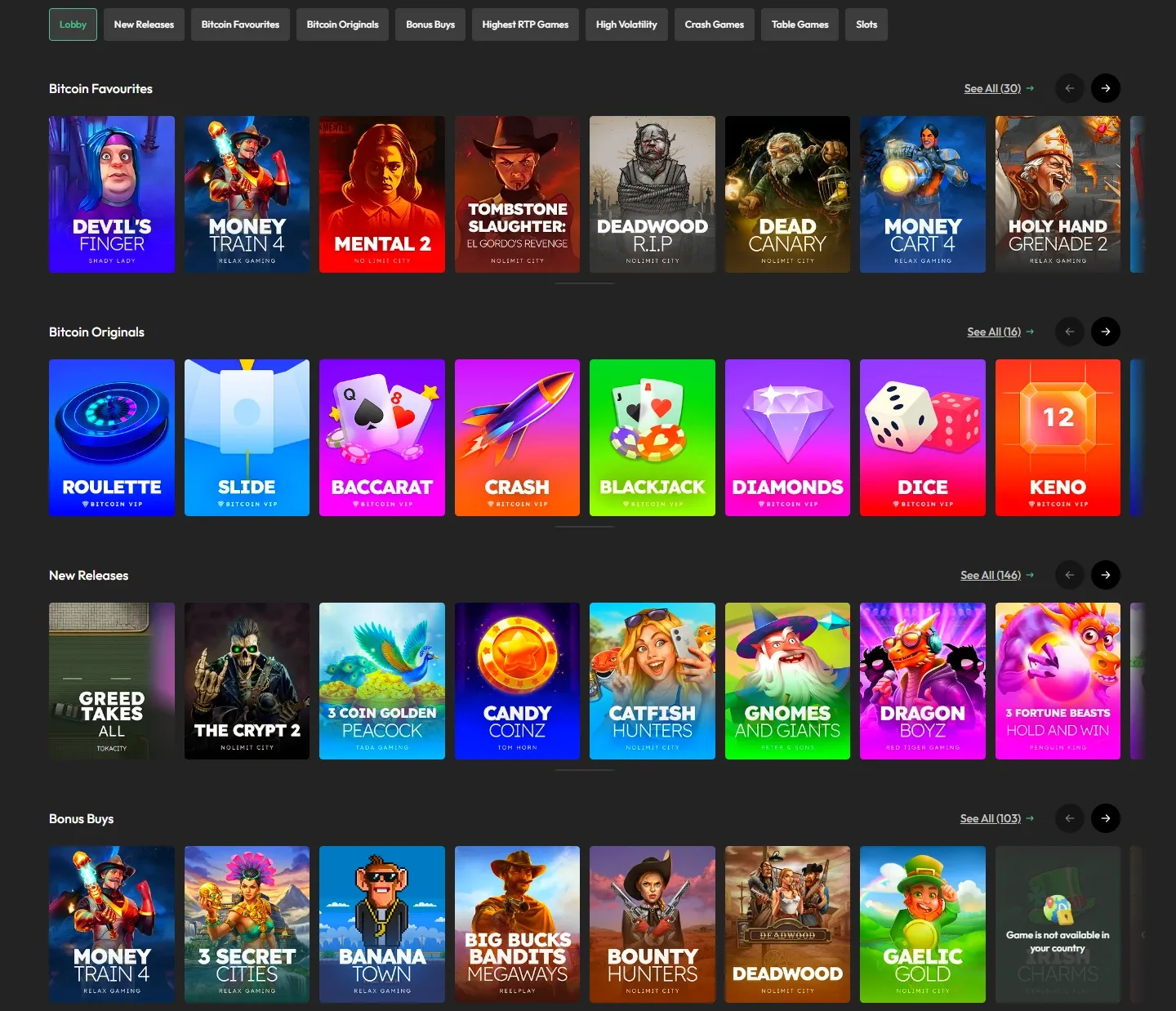Play the Diamonds original game

787,438
